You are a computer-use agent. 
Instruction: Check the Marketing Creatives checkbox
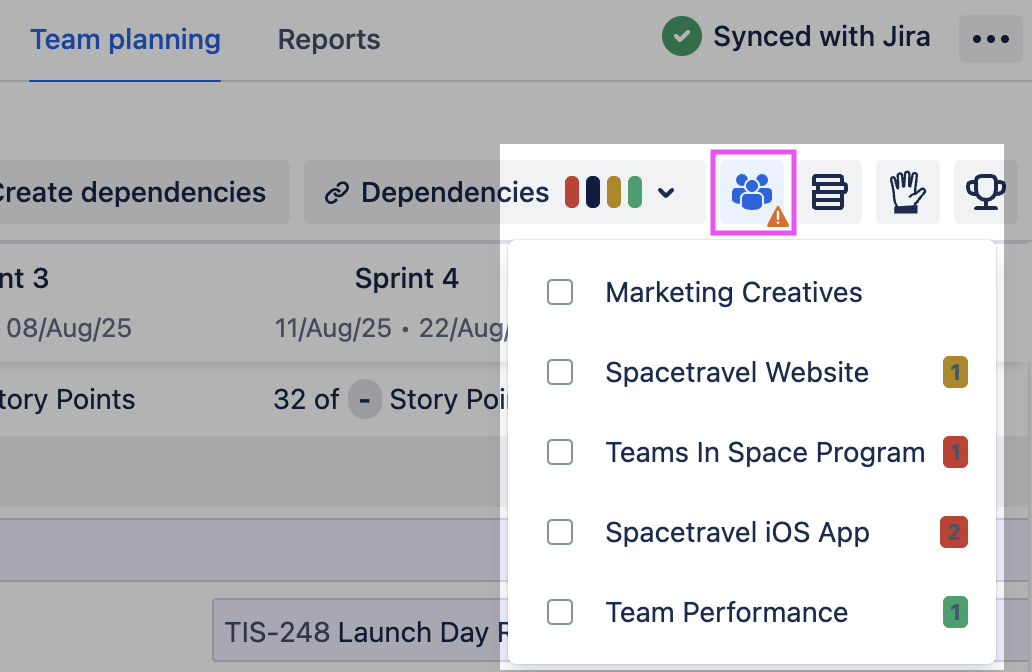[x=560, y=293]
